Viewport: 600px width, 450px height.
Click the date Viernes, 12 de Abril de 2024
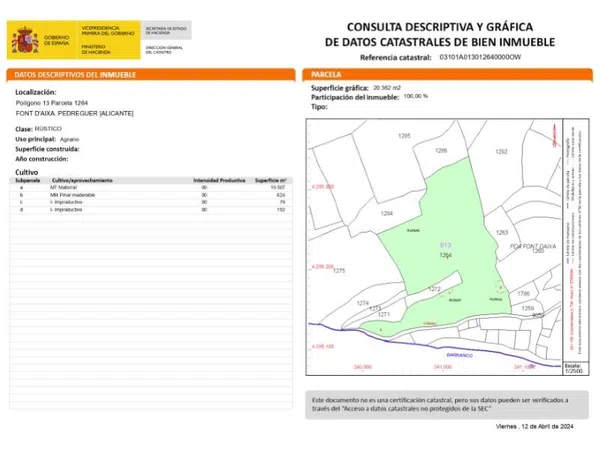[x=535, y=427]
